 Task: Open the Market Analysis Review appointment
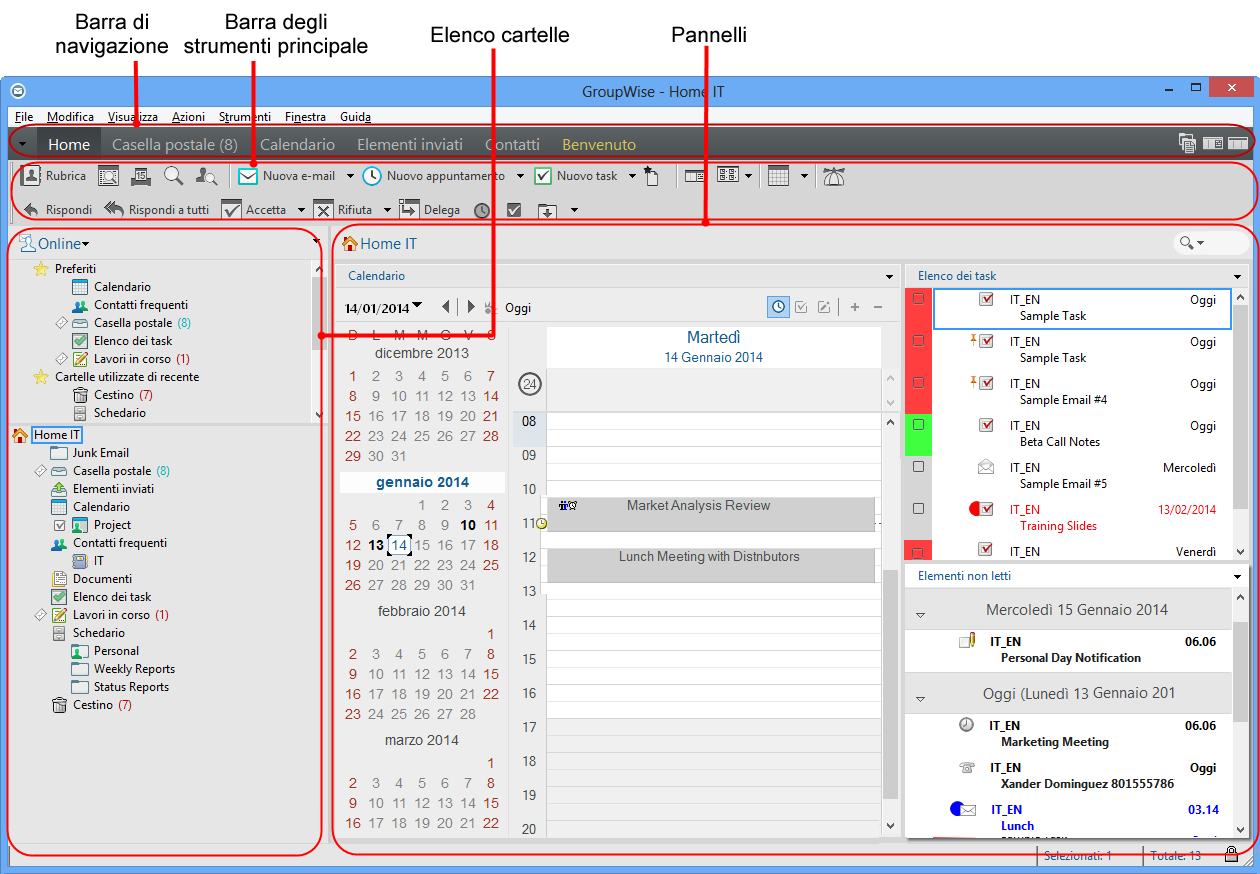[x=711, y=513]
